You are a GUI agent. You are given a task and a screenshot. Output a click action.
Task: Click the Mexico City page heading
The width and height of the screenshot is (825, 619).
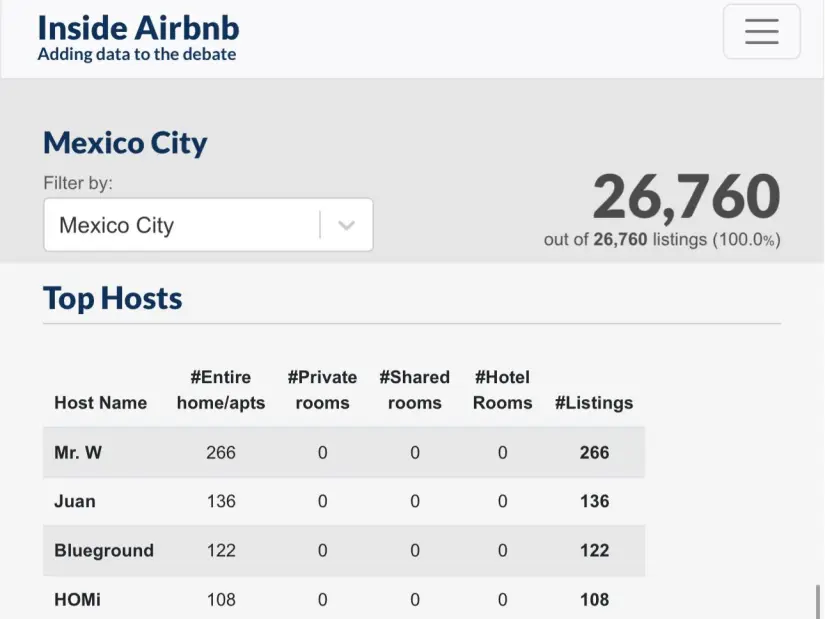click(125, 143)
